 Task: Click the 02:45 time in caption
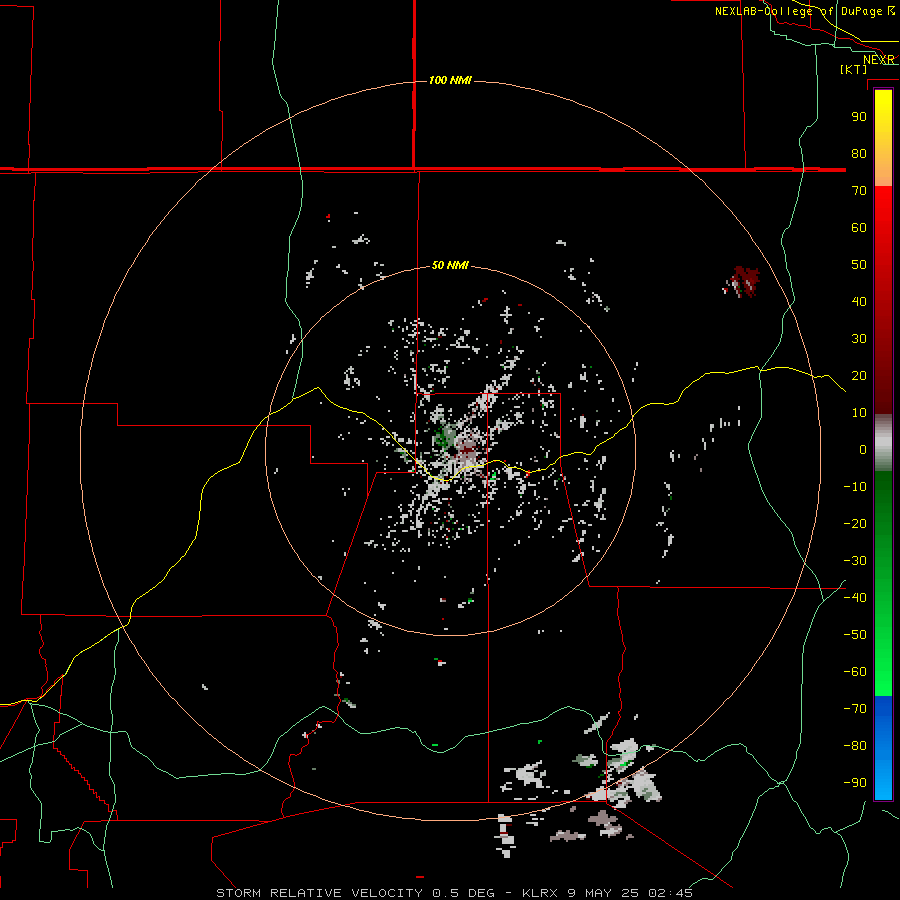670,893
